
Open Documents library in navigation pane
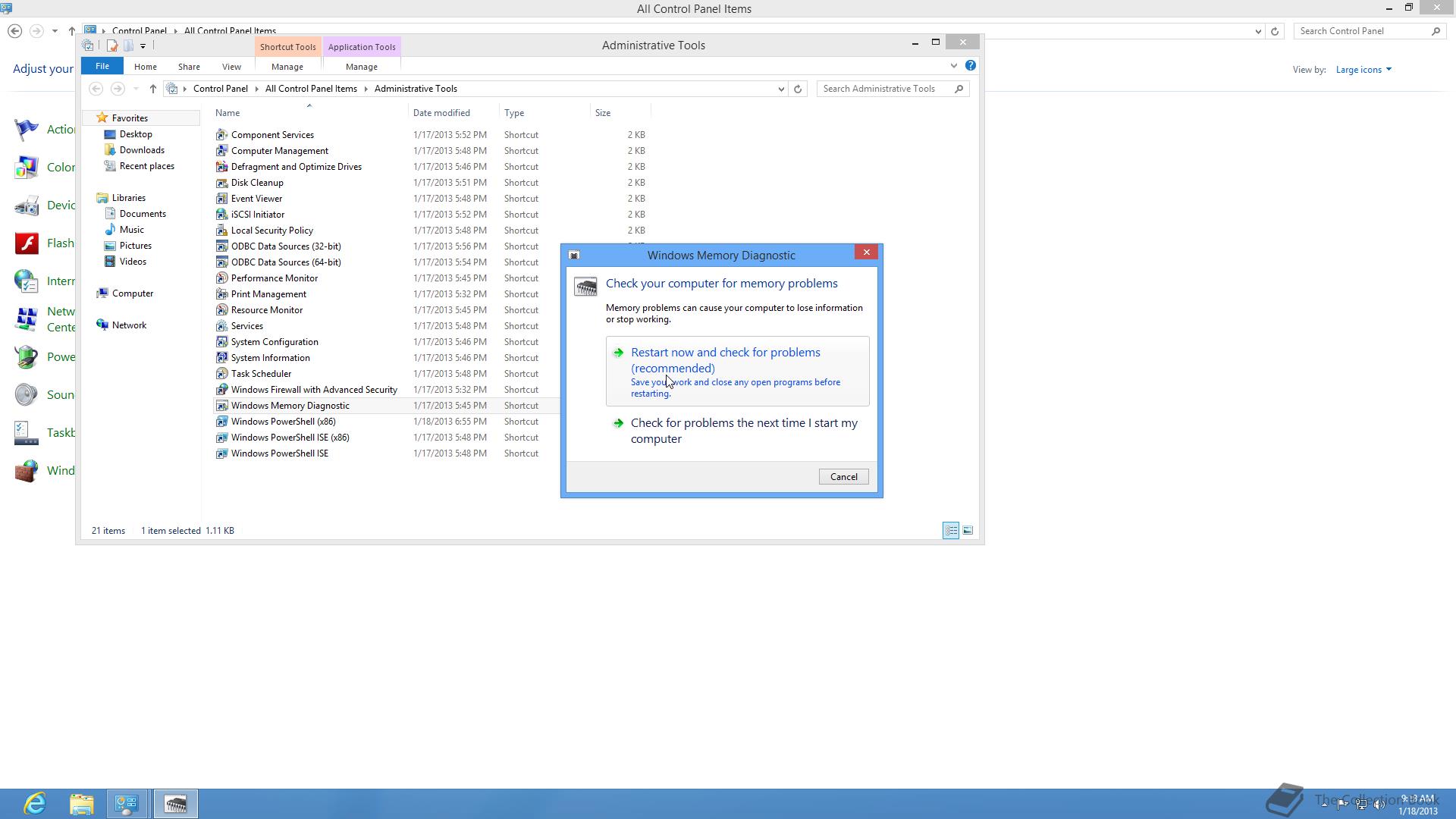tap(143, 214)
